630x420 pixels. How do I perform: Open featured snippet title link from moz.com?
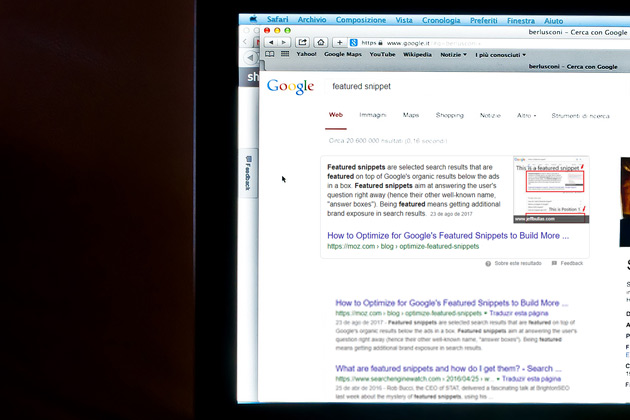tap(448, 236)
